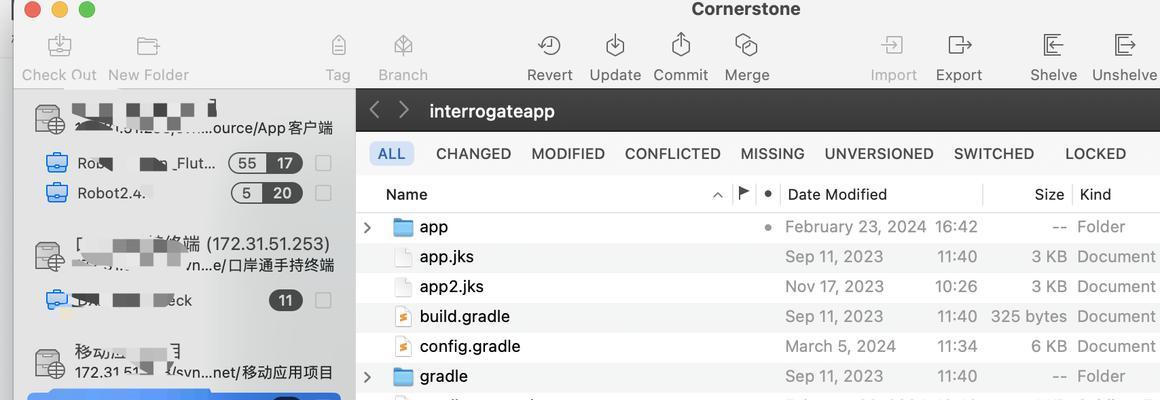Viewport: 1160px width, 400px height.
Task: Click the app.jks file icon
Action: (403, 257)
